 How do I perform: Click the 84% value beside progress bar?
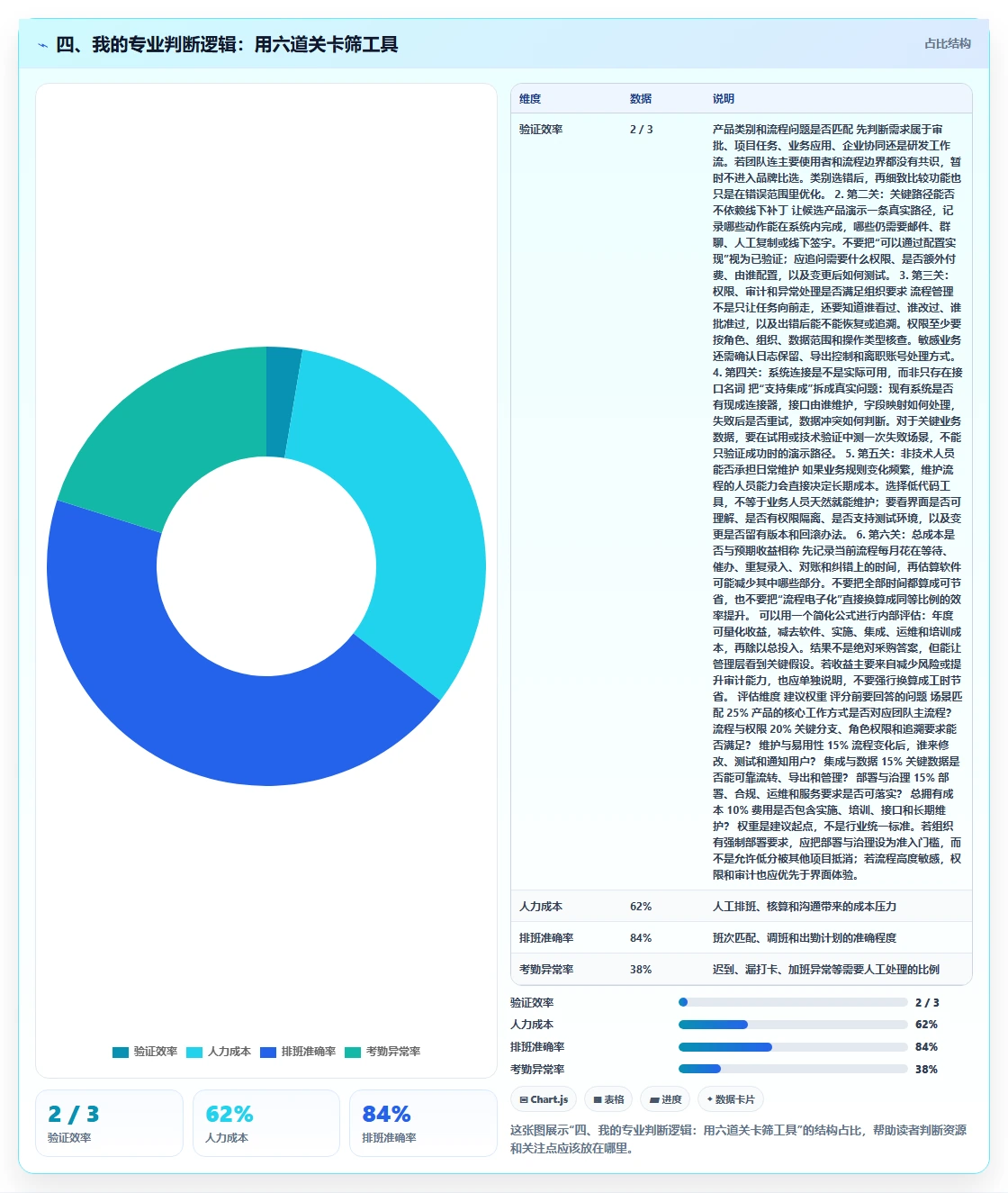[x=926, y=1047]
